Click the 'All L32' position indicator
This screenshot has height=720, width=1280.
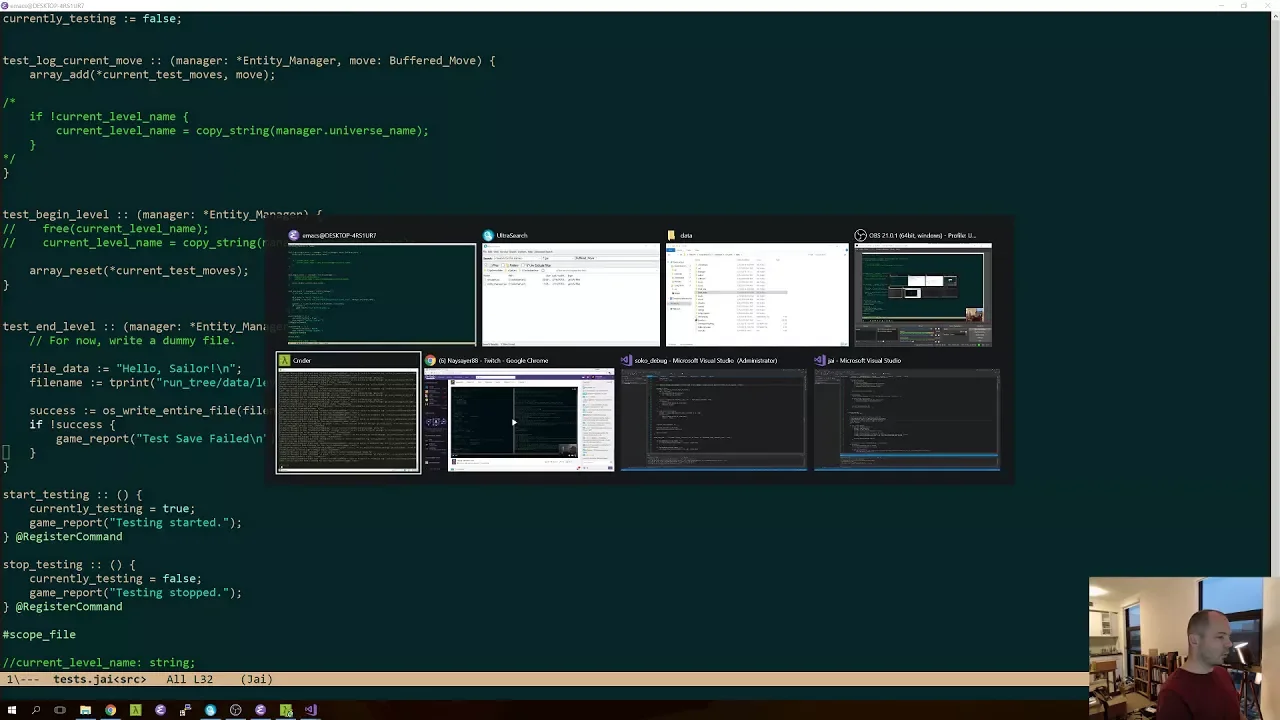click(189, 679)
